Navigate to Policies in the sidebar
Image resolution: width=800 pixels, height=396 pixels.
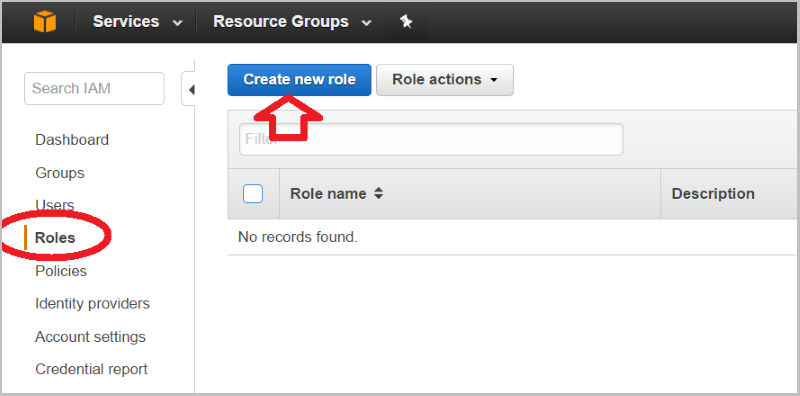pos(61,271)
